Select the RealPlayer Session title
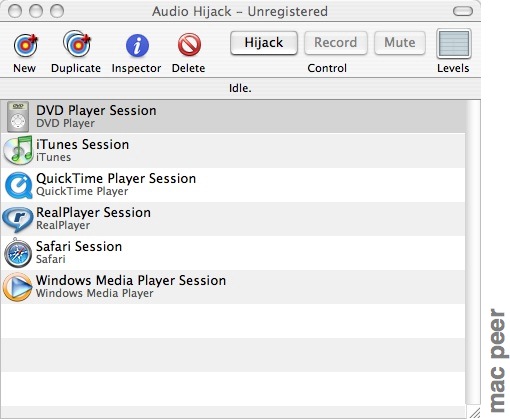510x419 pixels. pyautogui.click(x=93, y=212)
